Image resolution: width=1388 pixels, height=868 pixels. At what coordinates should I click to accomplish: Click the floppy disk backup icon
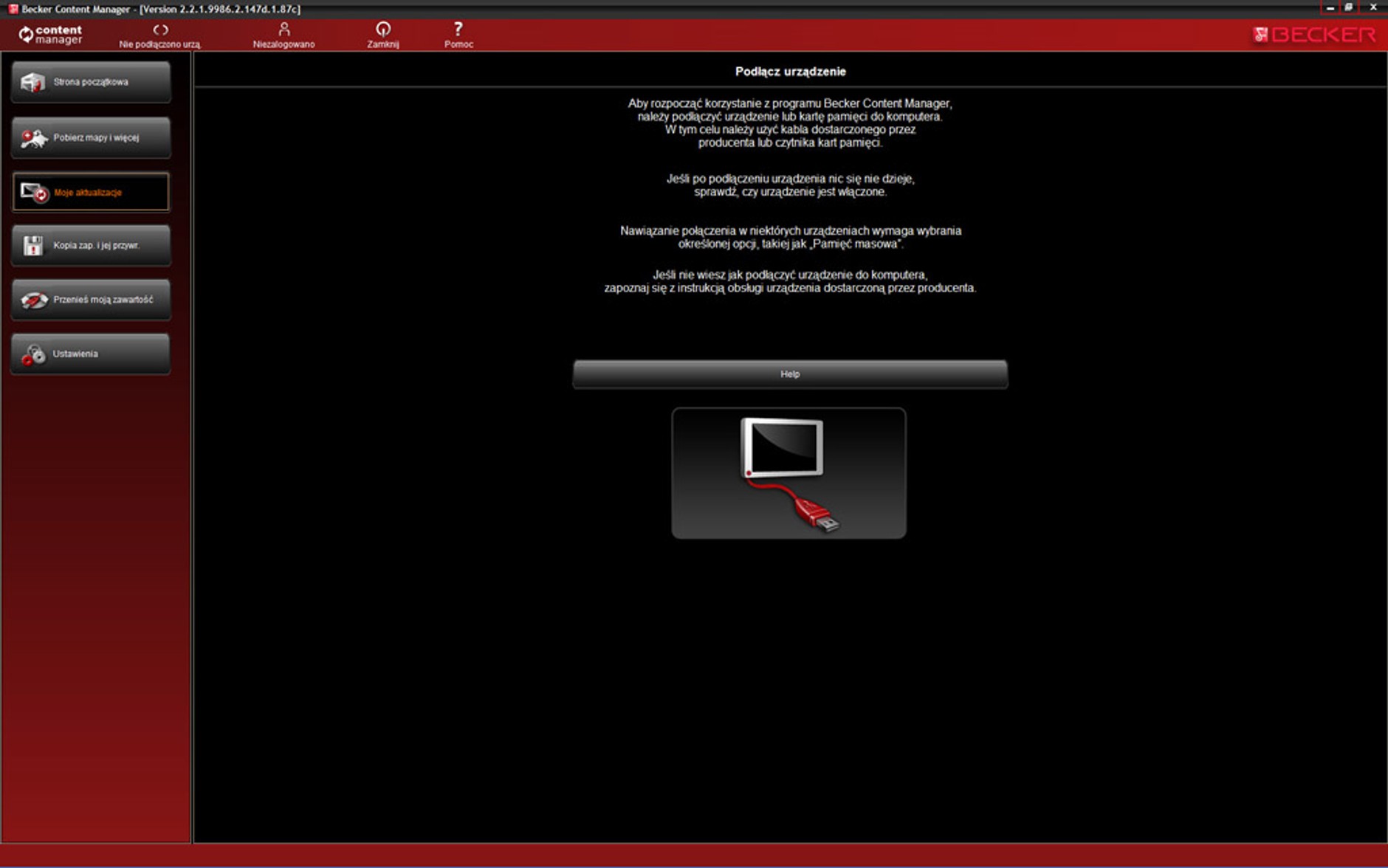(33, 246)
